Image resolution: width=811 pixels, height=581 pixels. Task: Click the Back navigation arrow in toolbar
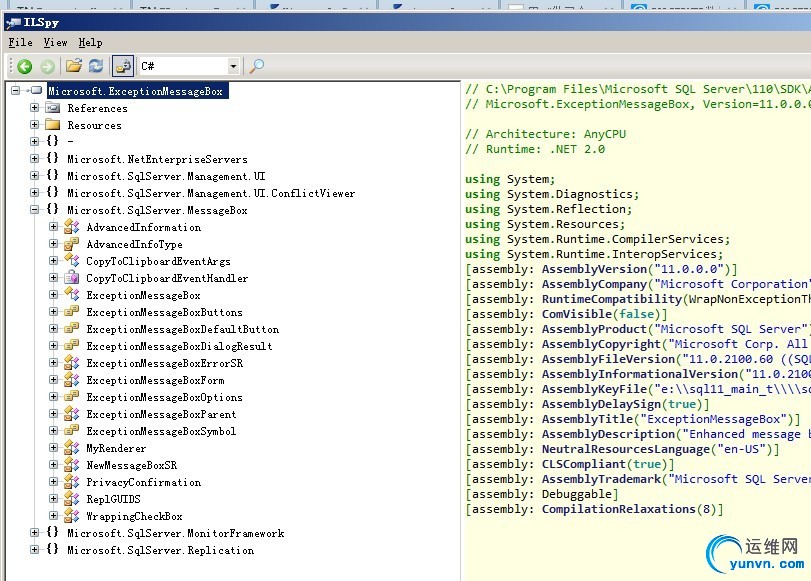tap(24, 67)
